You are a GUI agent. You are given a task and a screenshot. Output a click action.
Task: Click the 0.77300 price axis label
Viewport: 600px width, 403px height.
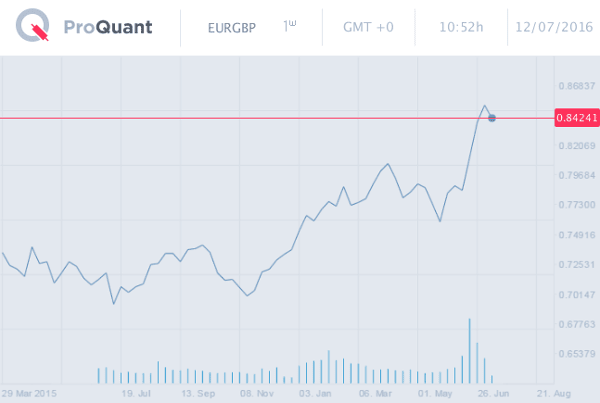[x=576, y=205]
